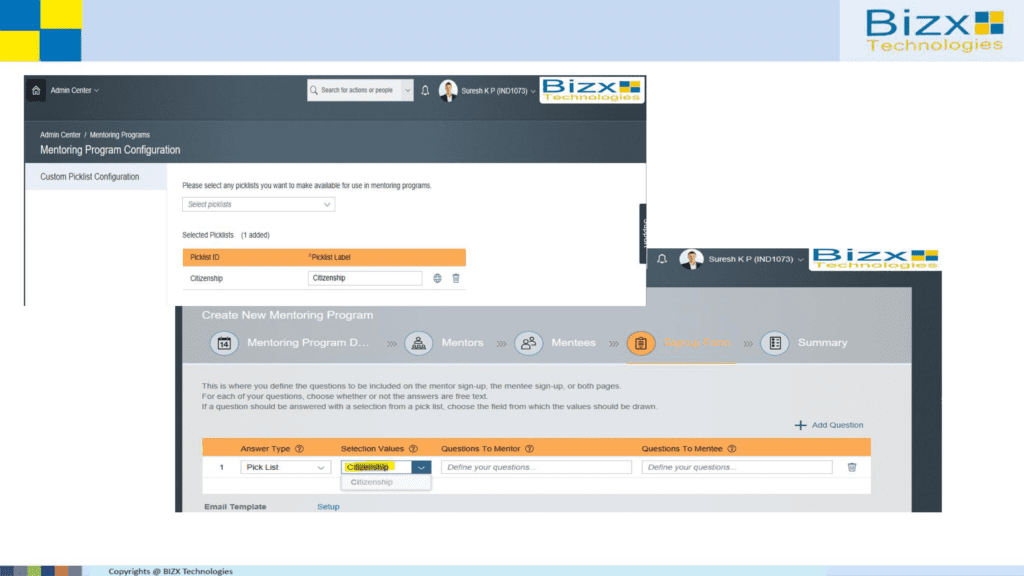Click Mentoring Program Details calendar step icon
1024x576 pixels.
click(x=224, y=343)
